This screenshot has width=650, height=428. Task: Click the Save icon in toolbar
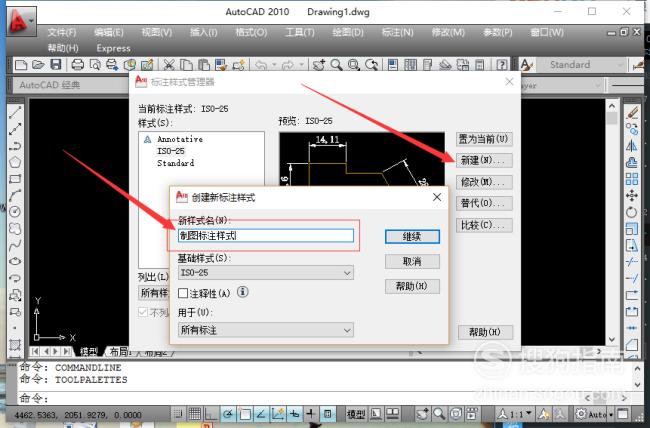point(56,64)
